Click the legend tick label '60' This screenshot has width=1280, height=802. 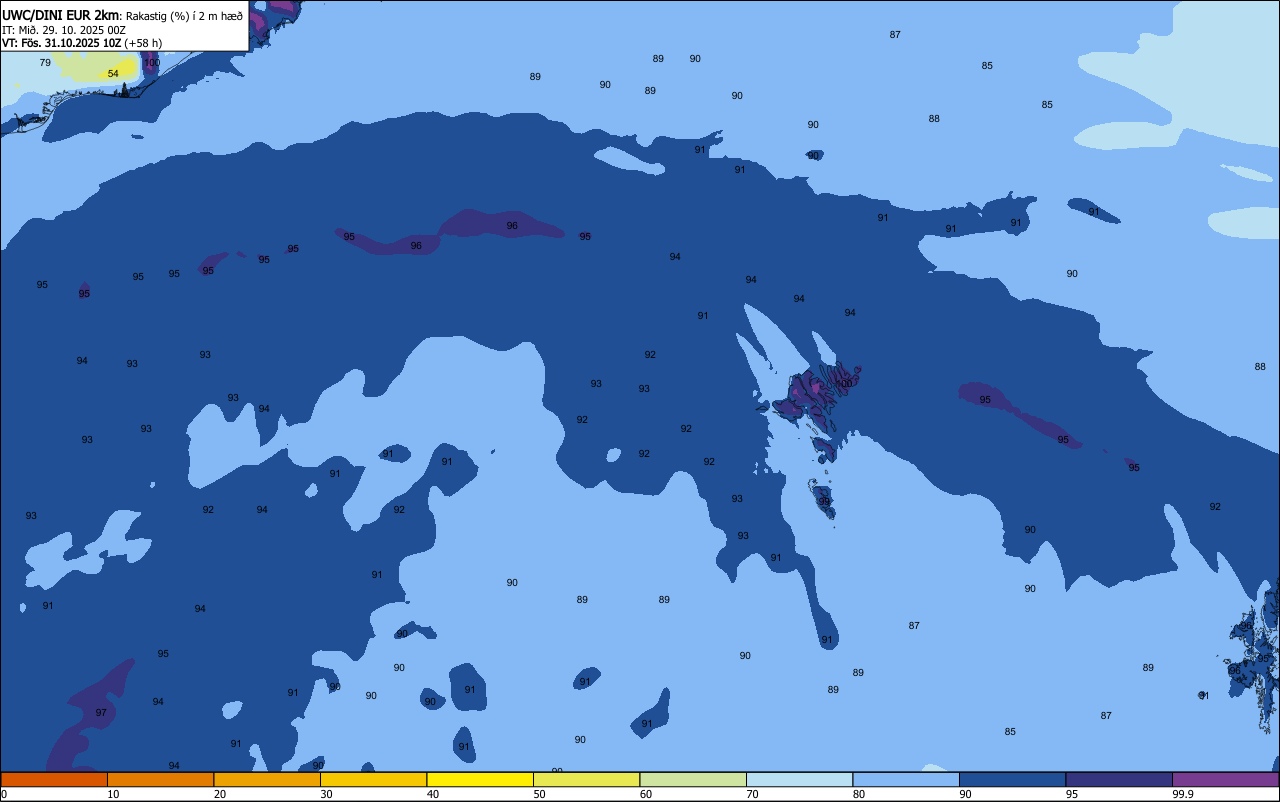646,794
